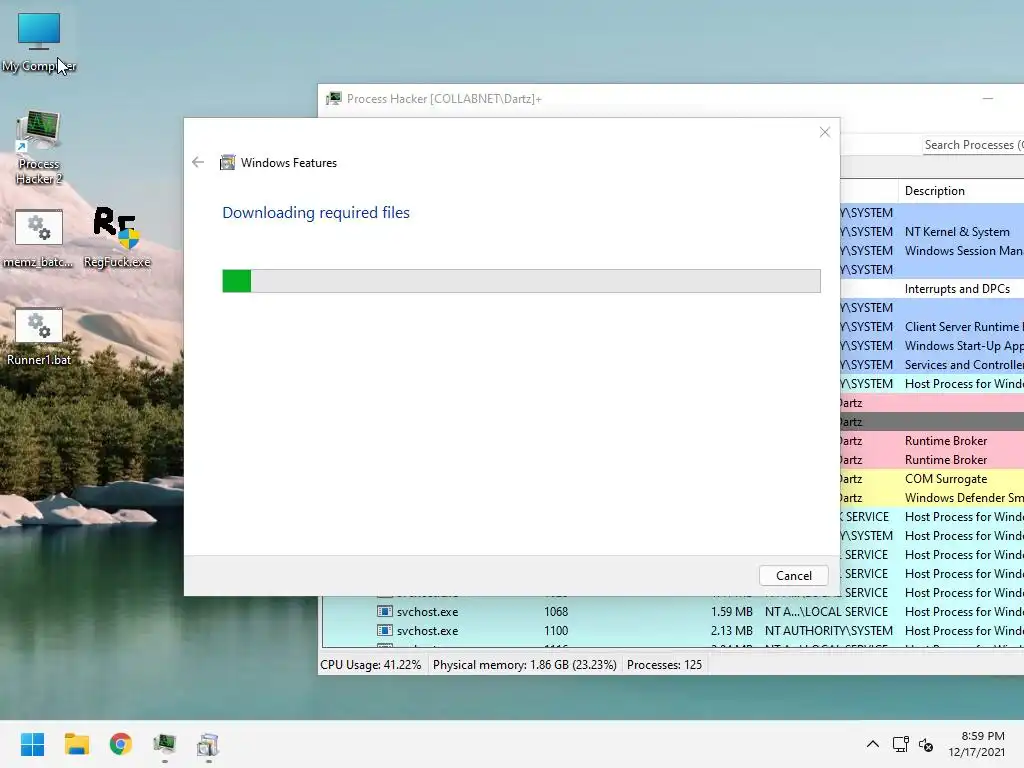Select Windows Defender Sm... process row

(932, 498)
